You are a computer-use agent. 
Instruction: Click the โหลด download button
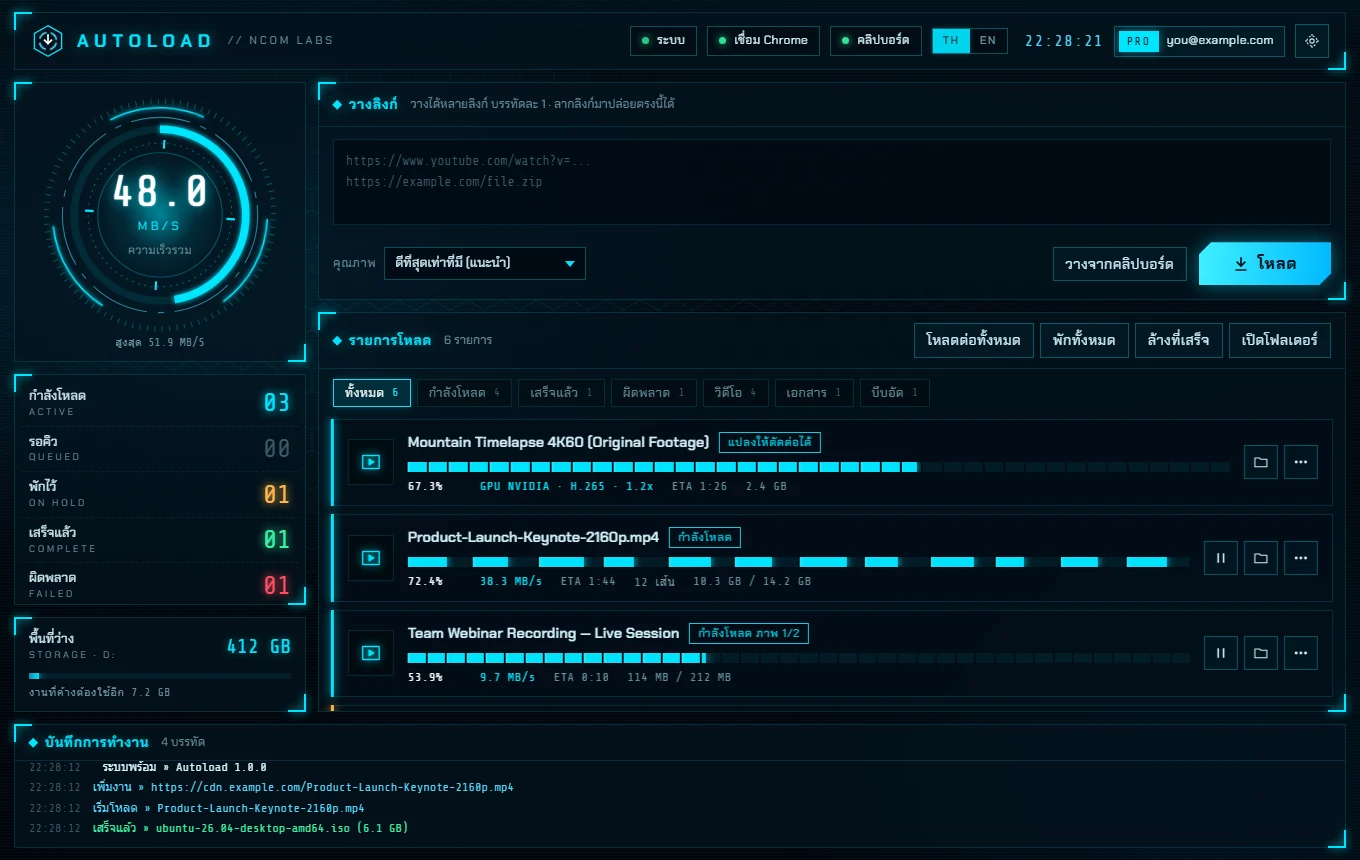point(1265,264)
